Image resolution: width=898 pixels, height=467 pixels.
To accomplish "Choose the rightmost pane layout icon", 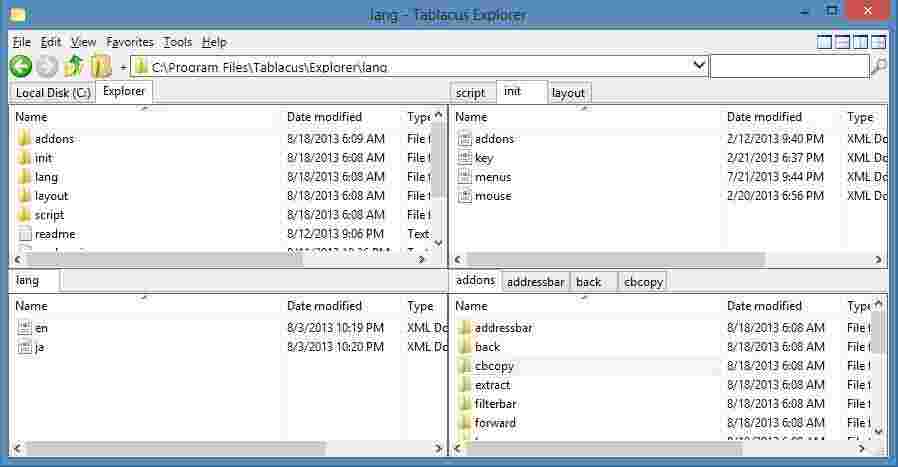I will (879, 42).
